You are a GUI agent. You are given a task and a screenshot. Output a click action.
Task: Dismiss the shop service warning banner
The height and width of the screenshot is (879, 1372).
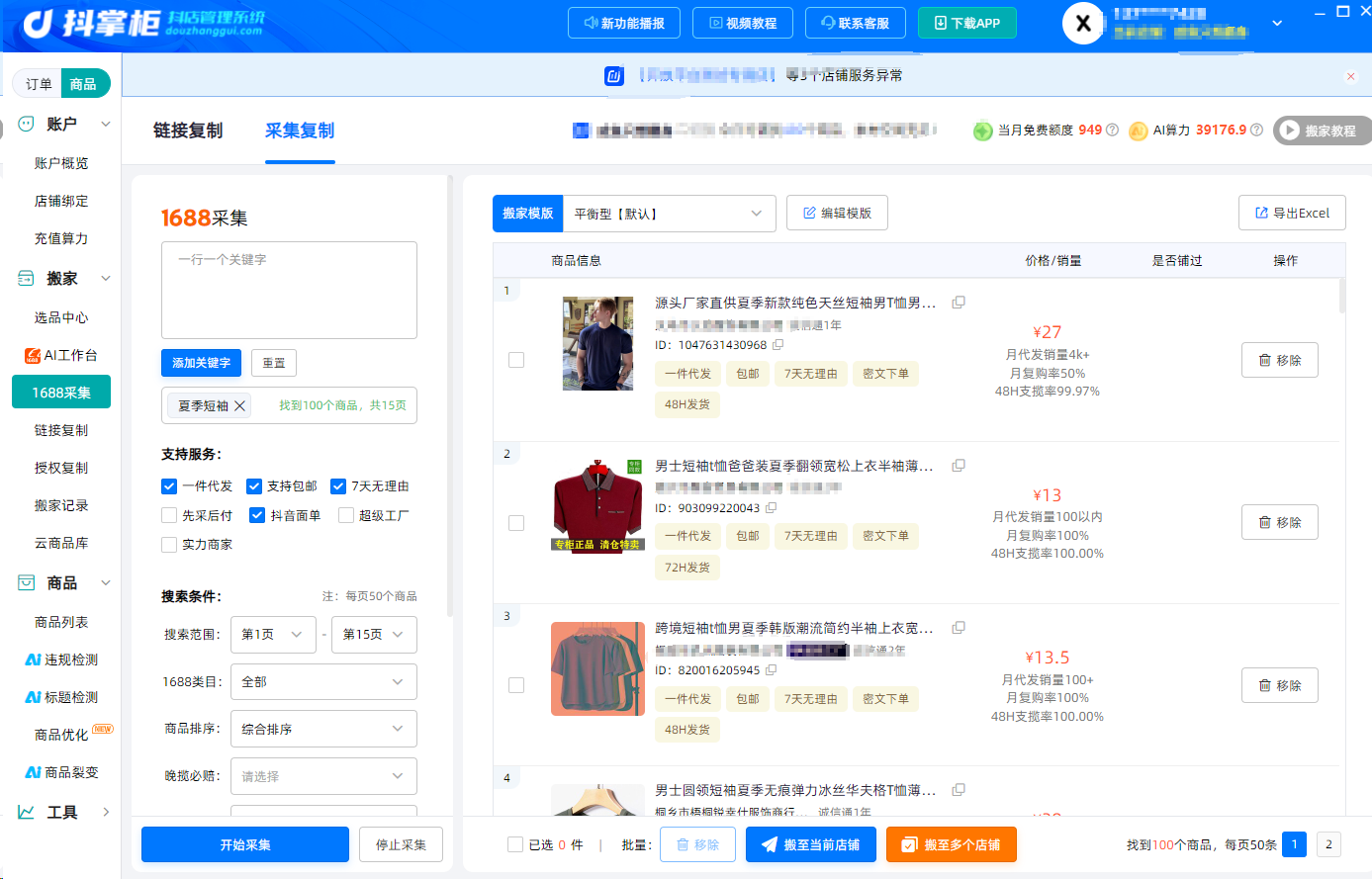click(x=1351, y=76)
